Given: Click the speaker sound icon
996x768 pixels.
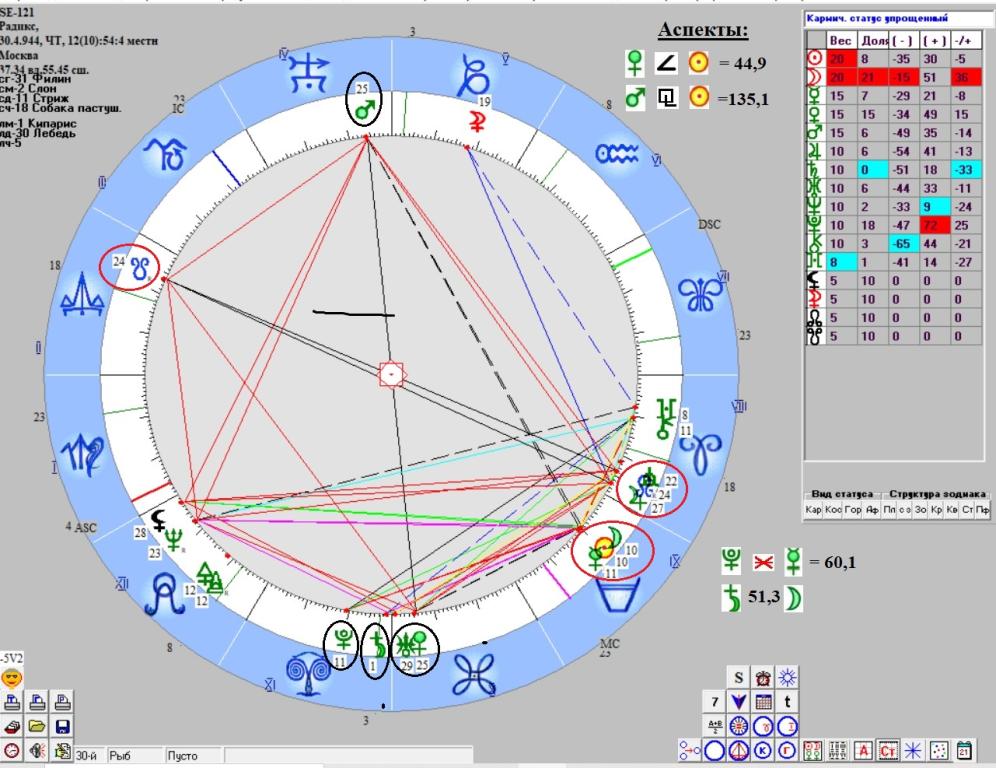Looking at the screenshot, I should (39, 750).
